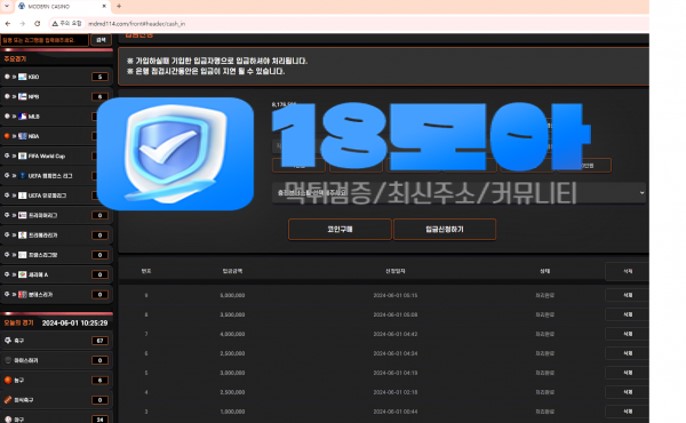686x423 pixels.
Task: Delete the 3,000,000 deposit row dated 04:19
Action: coord(627,373)
